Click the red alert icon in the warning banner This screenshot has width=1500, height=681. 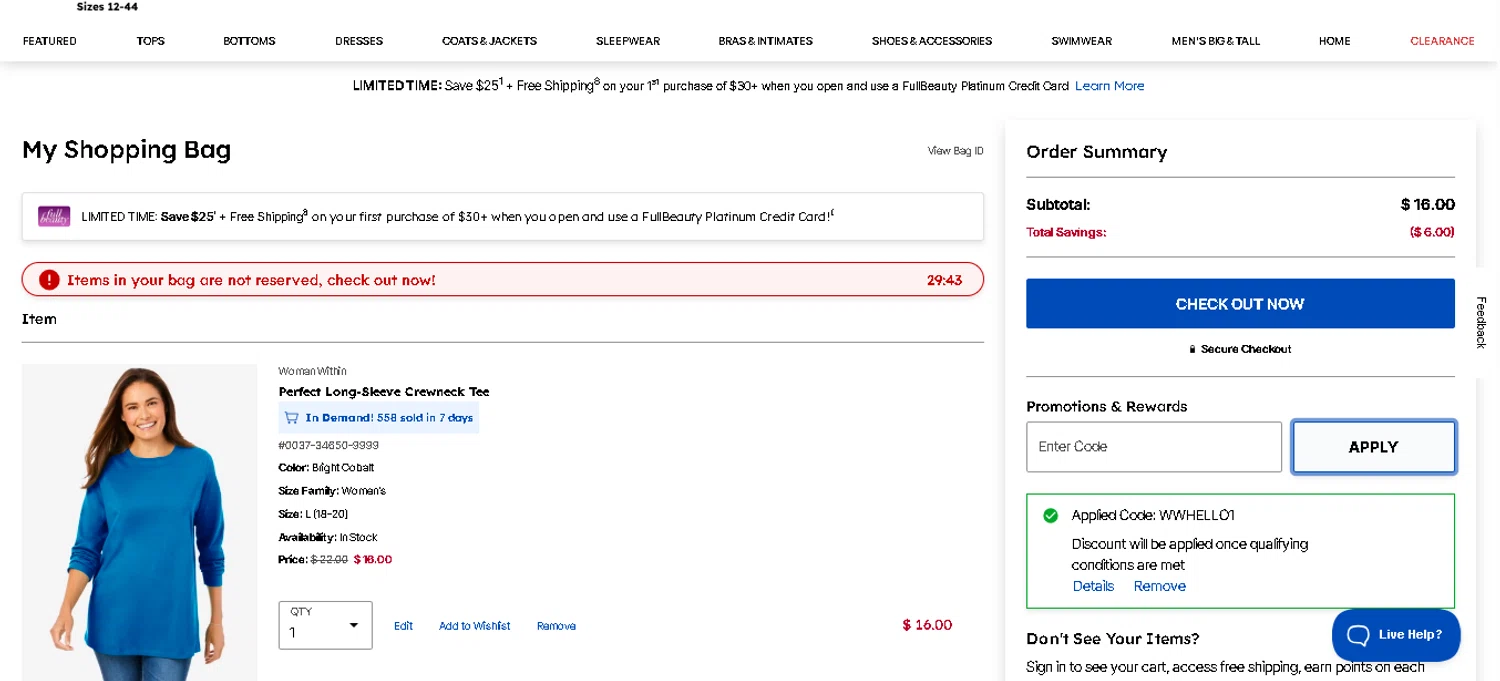49,280
